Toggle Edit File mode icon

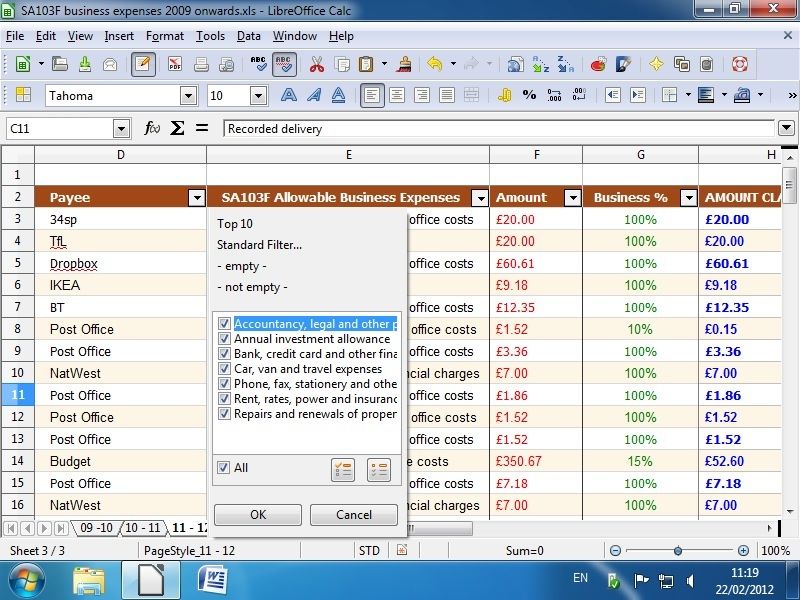click(143, 64)
